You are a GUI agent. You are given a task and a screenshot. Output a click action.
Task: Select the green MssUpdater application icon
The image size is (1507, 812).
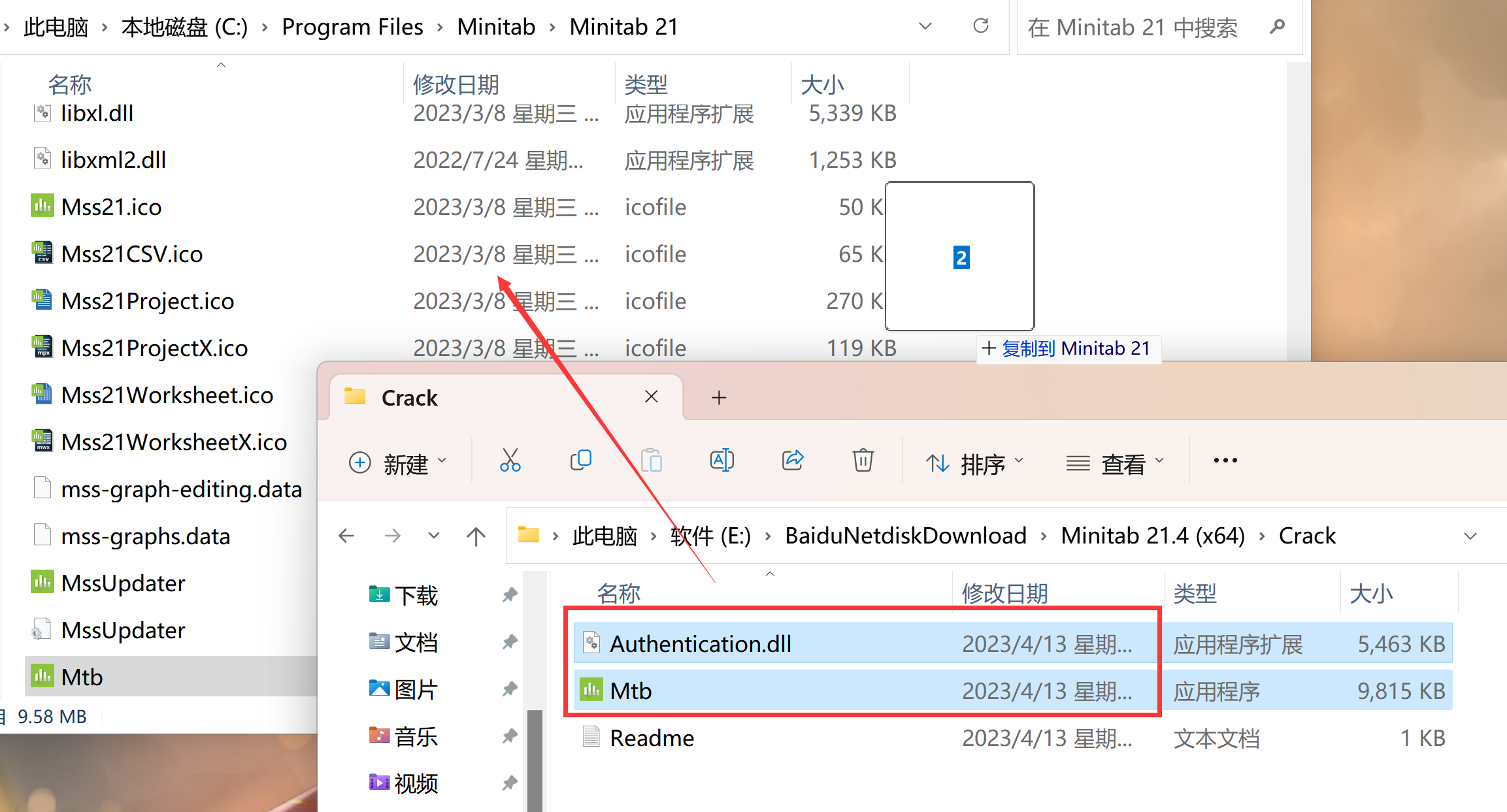coord(42,582)
